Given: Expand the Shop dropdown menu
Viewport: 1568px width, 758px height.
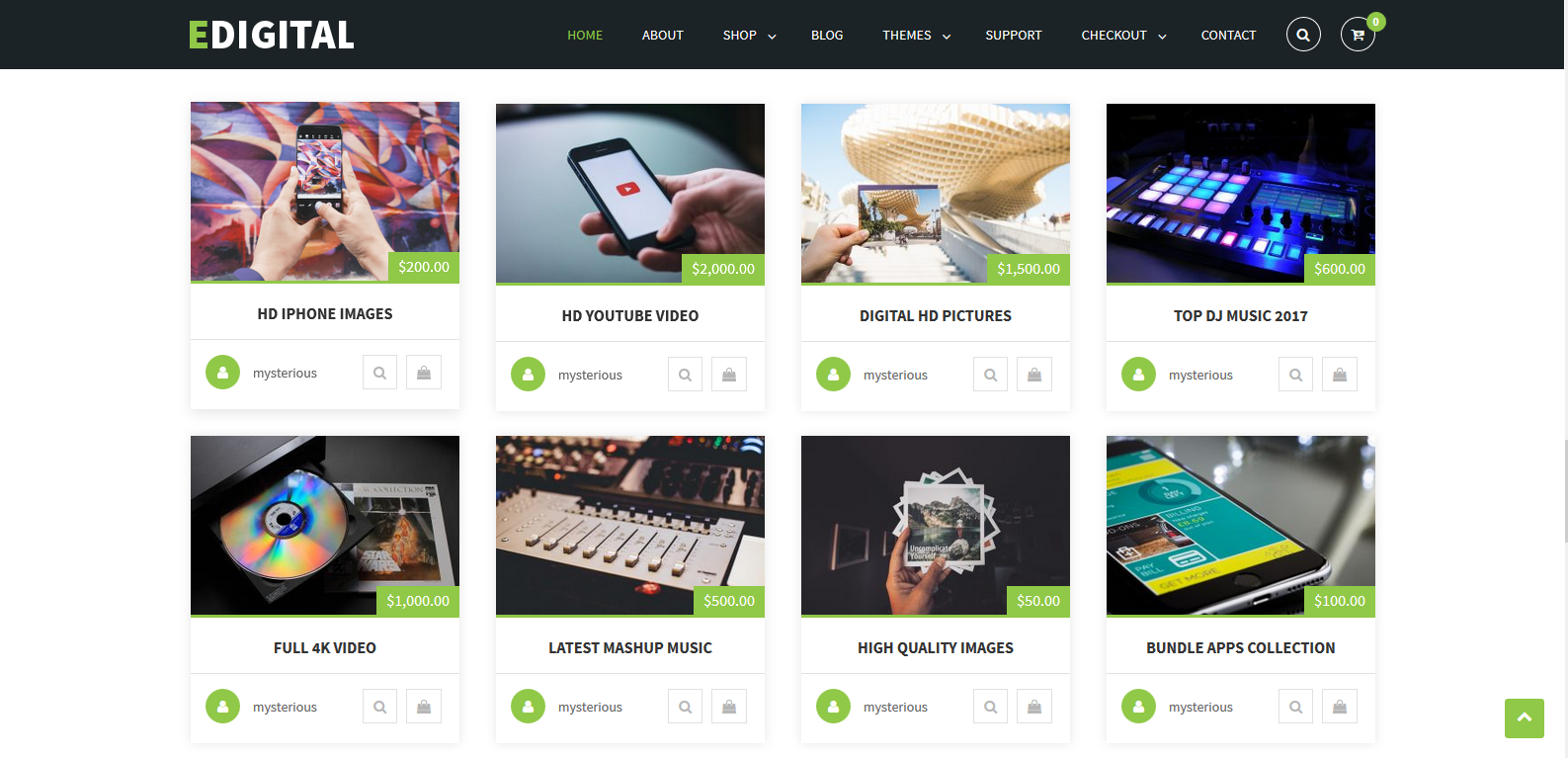Looking at the screenshot, I should click(749, 36).
